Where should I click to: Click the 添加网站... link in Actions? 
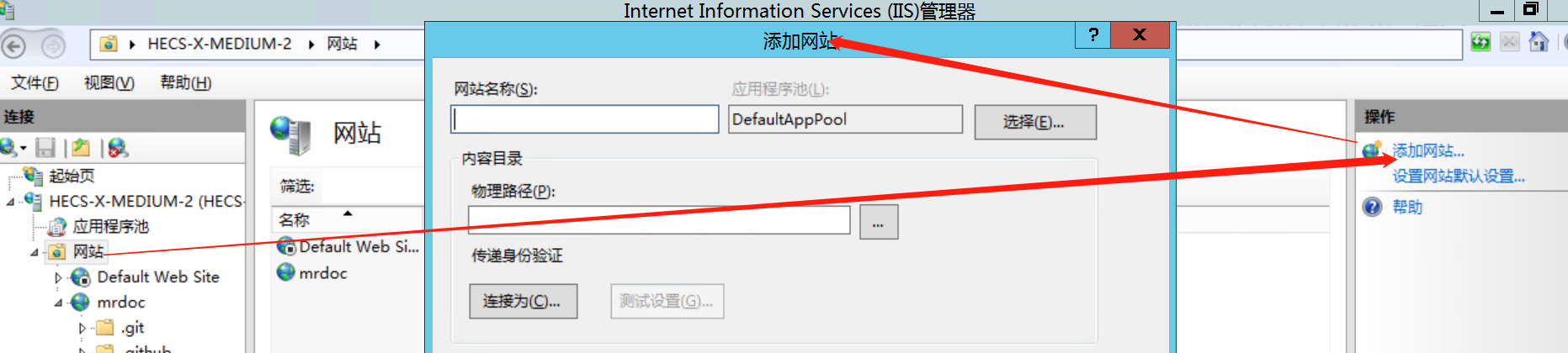pos(1427,150)
